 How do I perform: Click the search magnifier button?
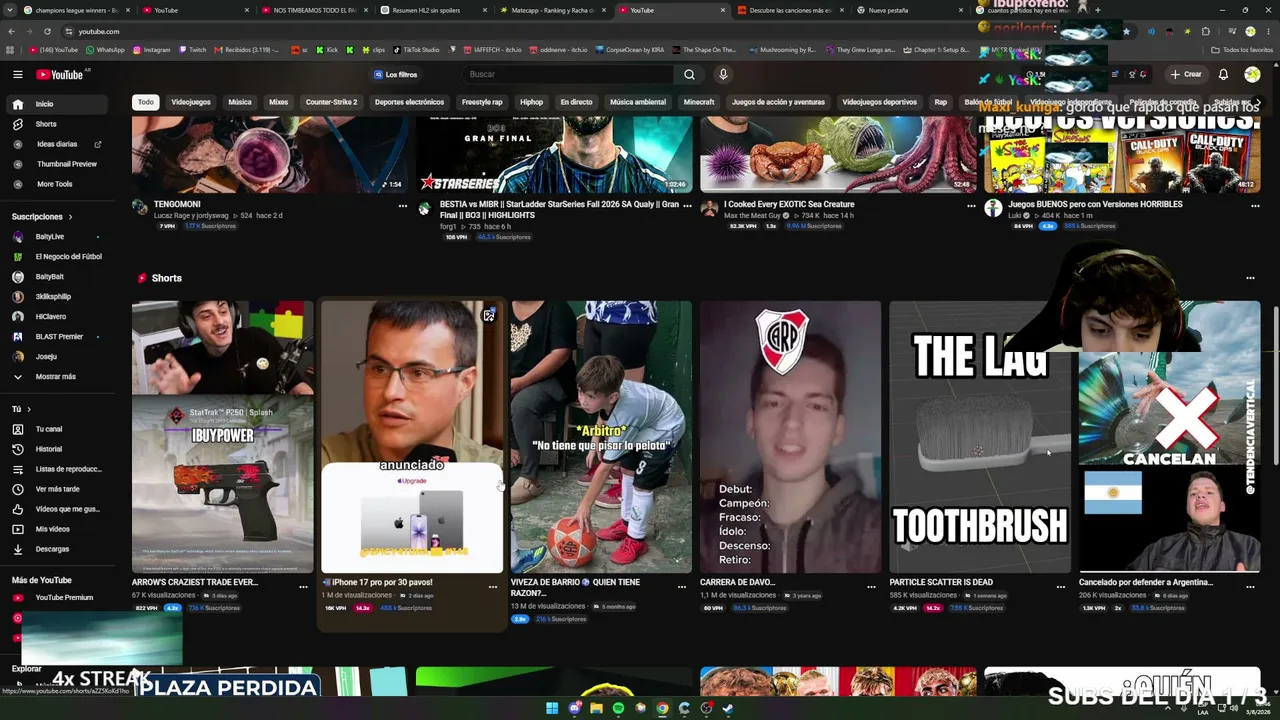pyautogui.click(x=689, y=74)
